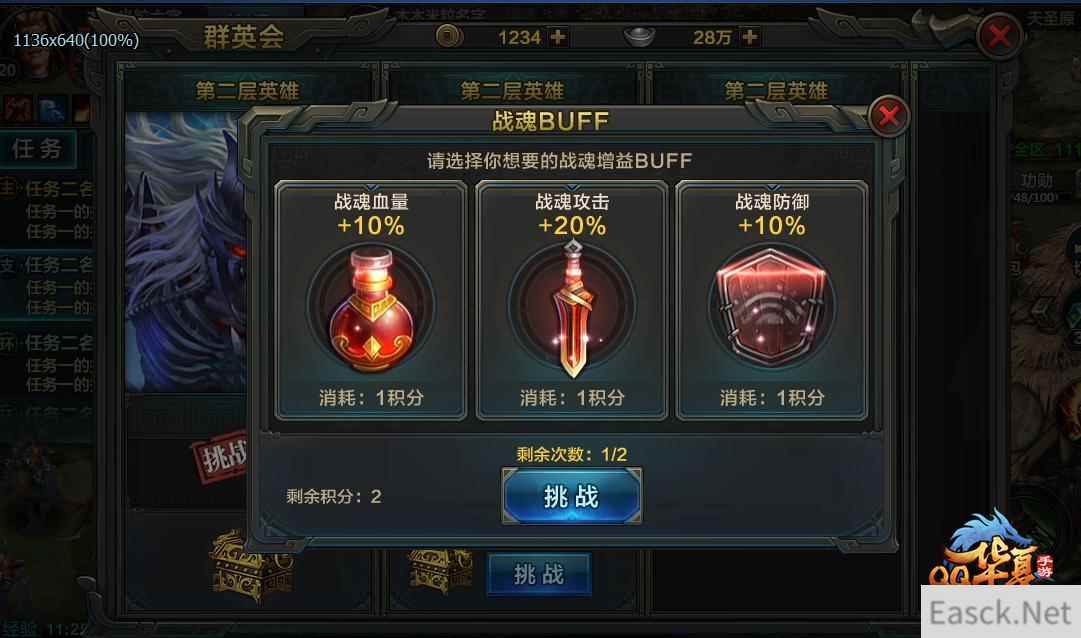
Task: Select third 第二层英雄 column header
Action: click(776, 90)
